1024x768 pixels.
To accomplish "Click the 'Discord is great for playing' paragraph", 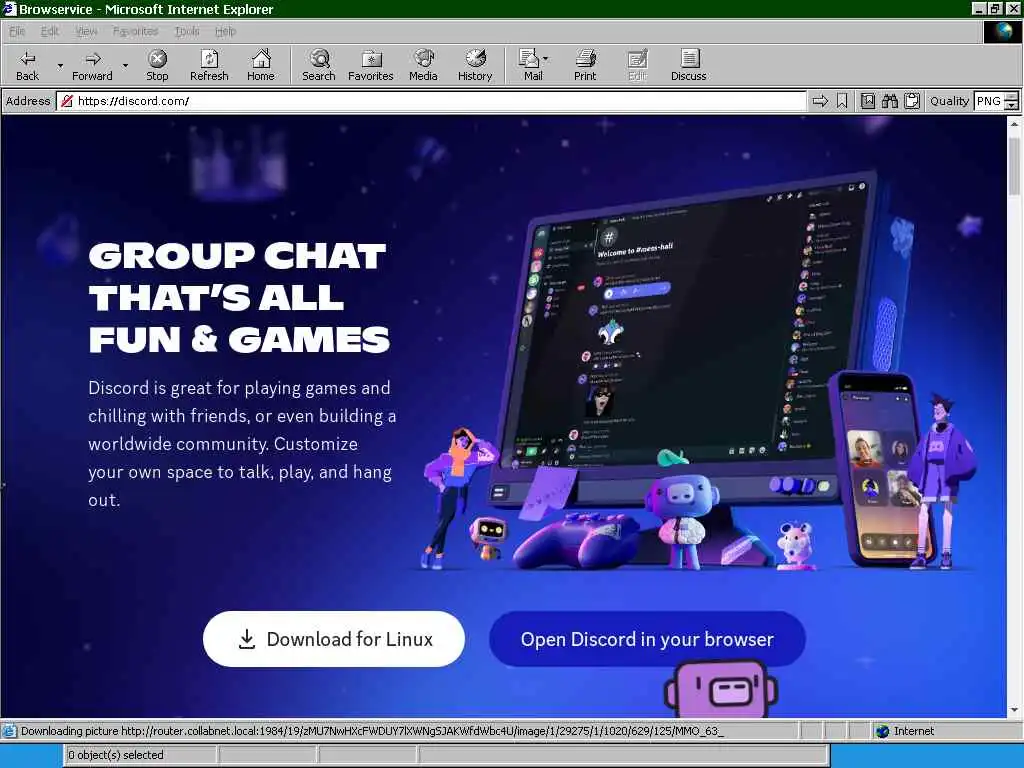I will 242,443.
